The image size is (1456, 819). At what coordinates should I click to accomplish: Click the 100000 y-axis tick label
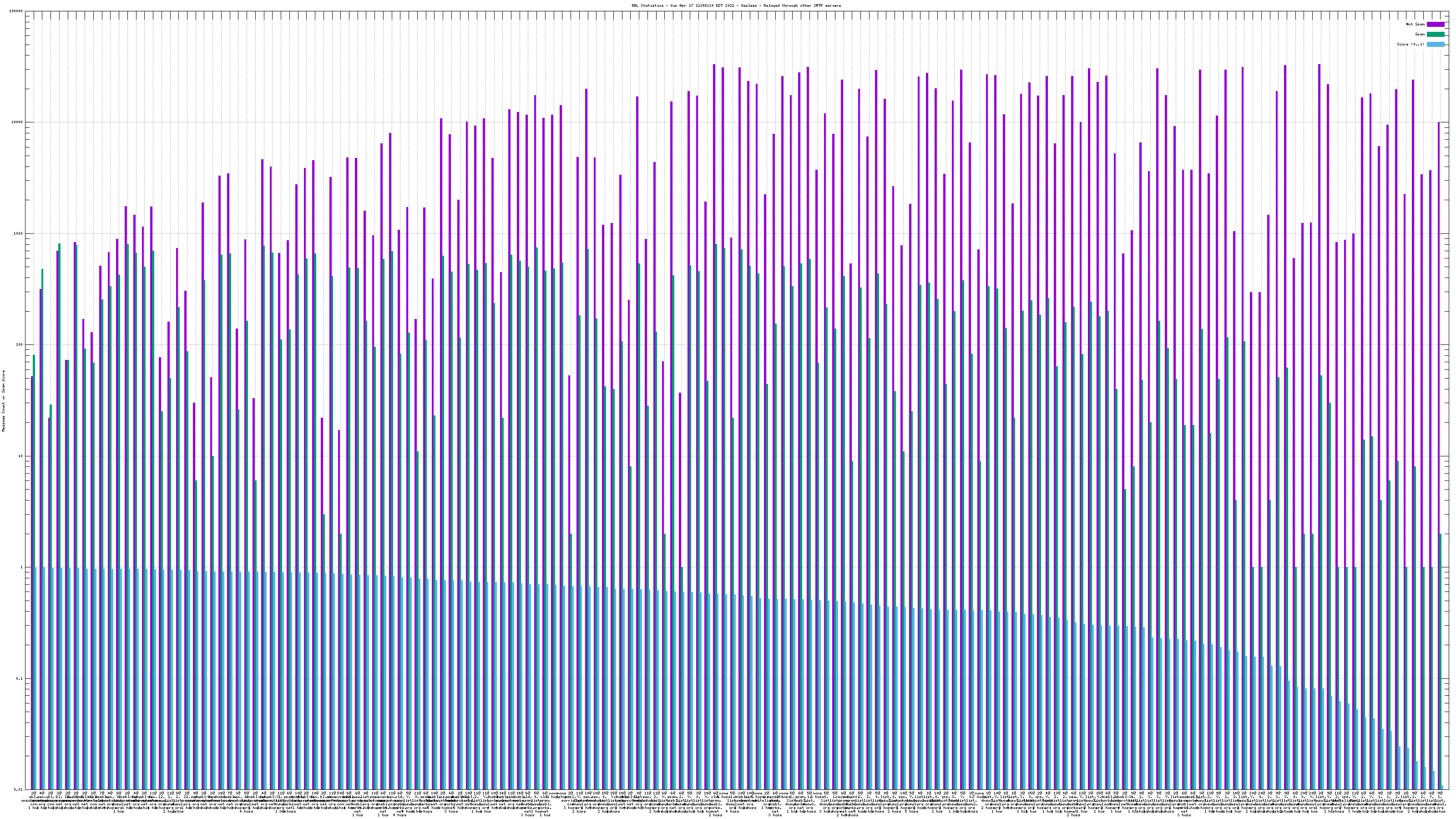tap(16, 11)
